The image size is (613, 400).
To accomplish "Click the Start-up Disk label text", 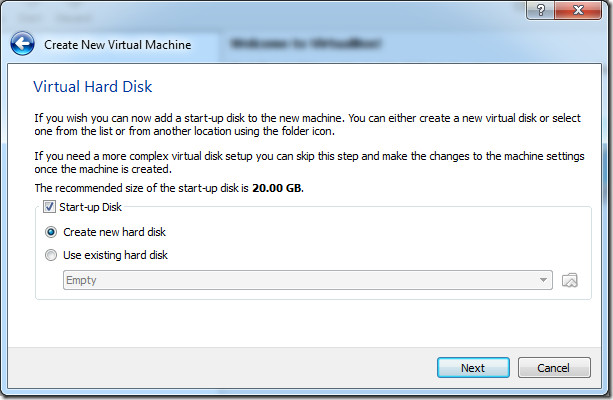I will pyautogui.click(x=90, y=207).
